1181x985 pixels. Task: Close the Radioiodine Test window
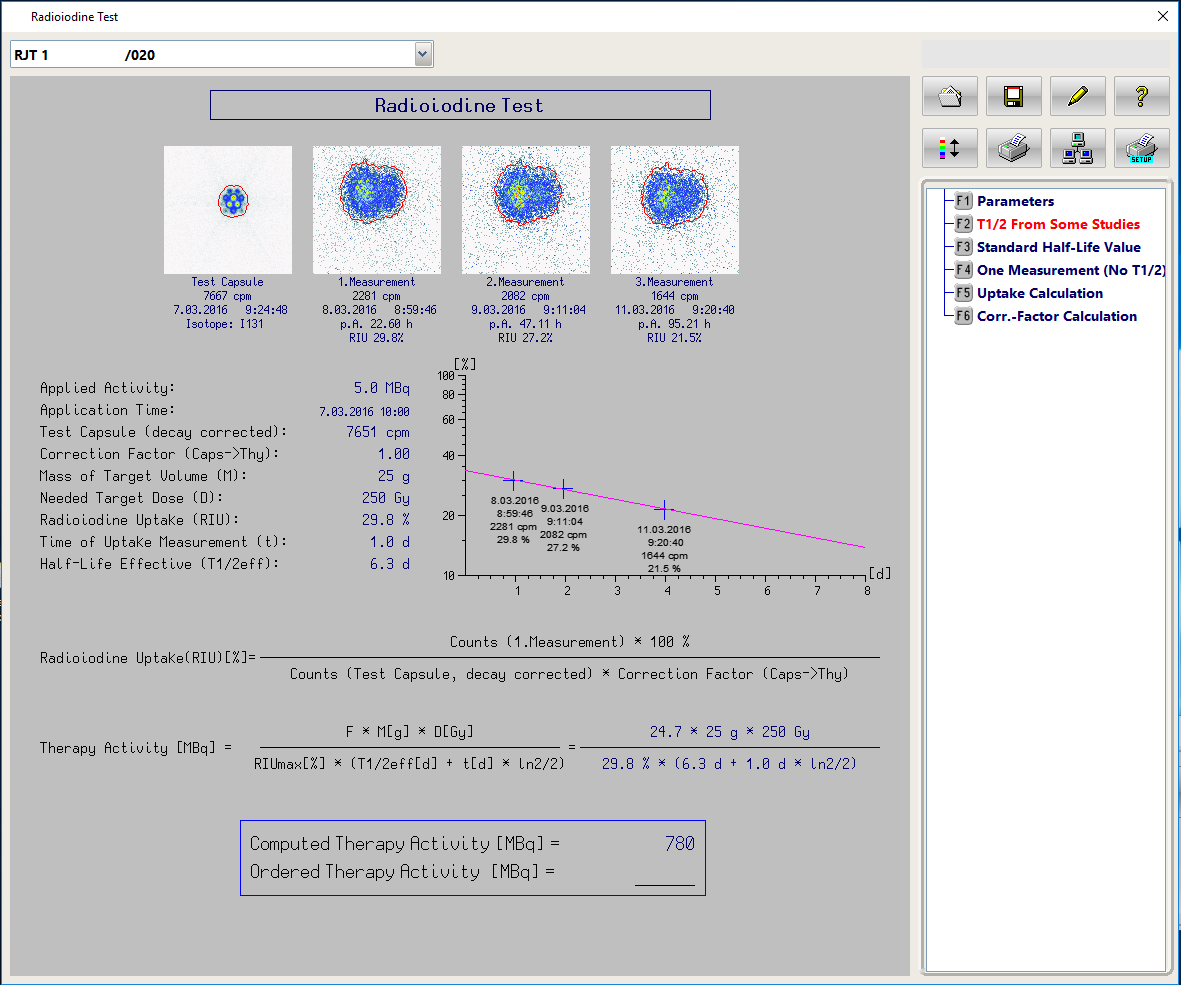click(1162, 16)
